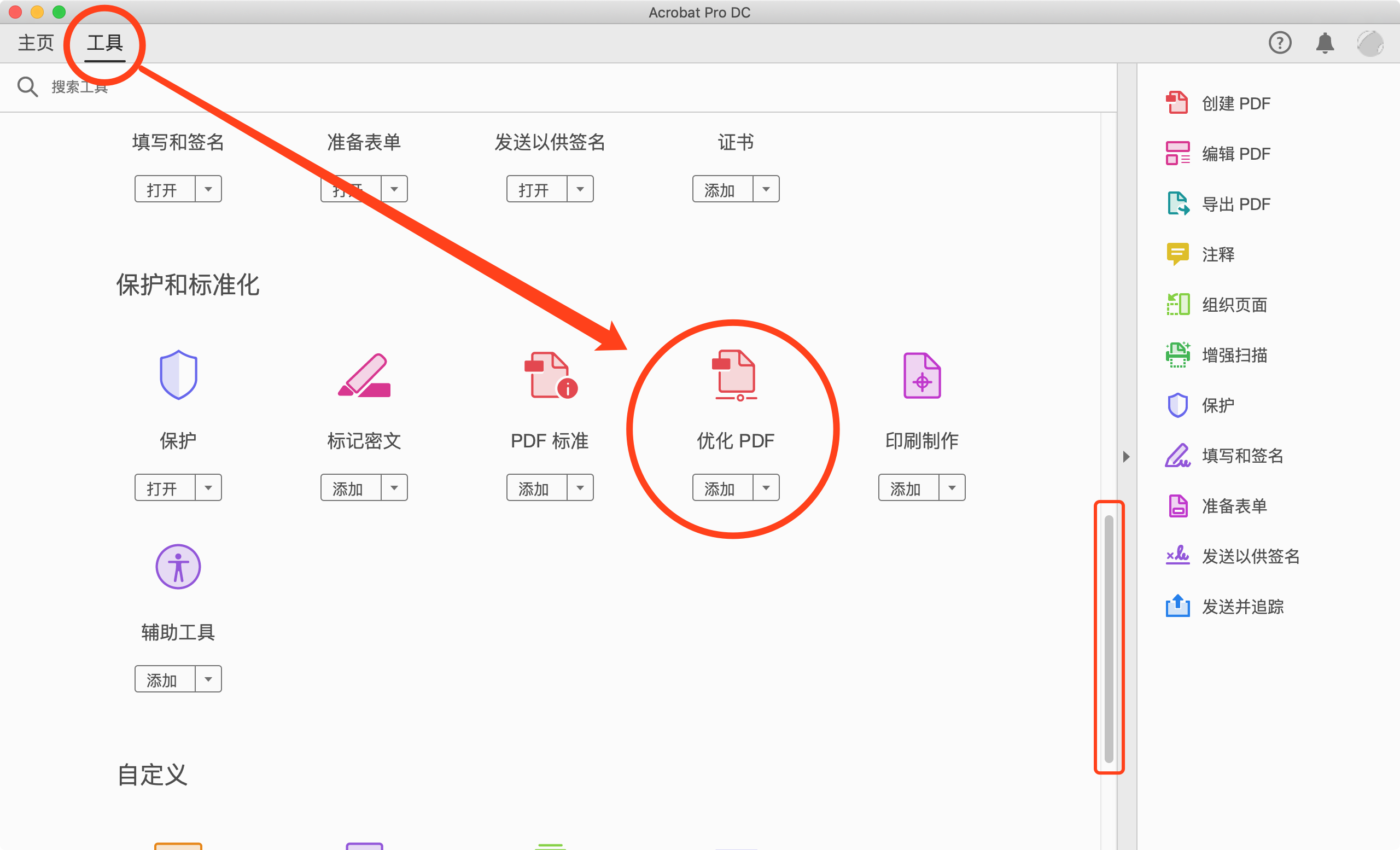Expand the 保护 tool dropdown arrow
This screenshot has width=1400, height=850.
208,487
